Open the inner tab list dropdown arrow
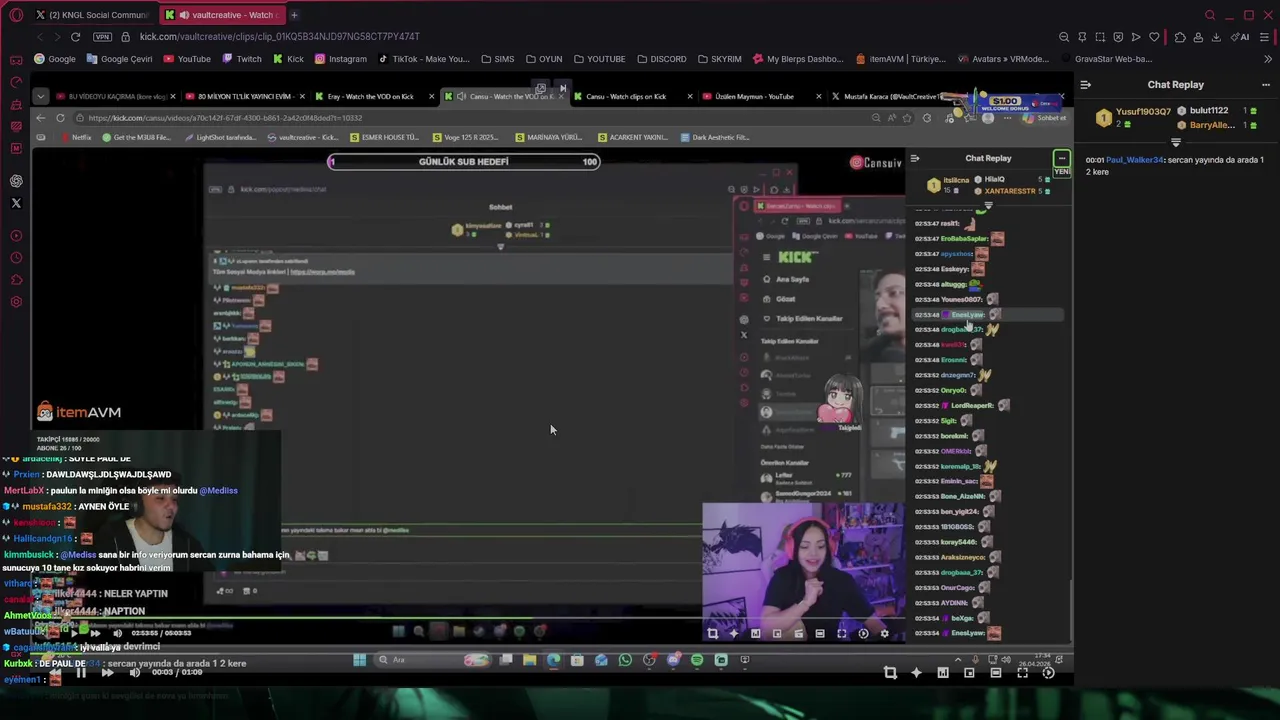Screen dimensions: 1280x720 (x=40, y=97)
